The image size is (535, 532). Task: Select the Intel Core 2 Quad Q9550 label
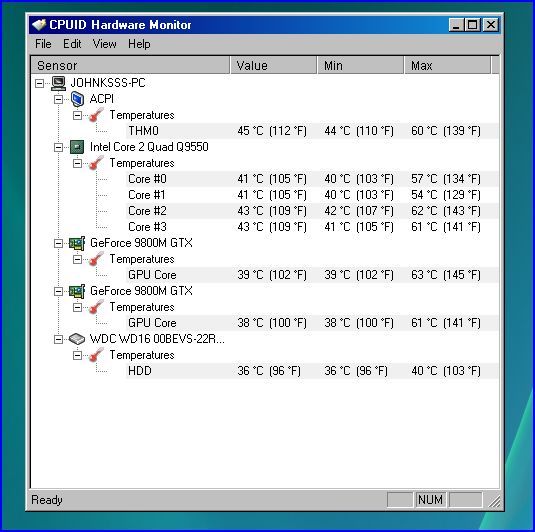[x=149, y=147]
